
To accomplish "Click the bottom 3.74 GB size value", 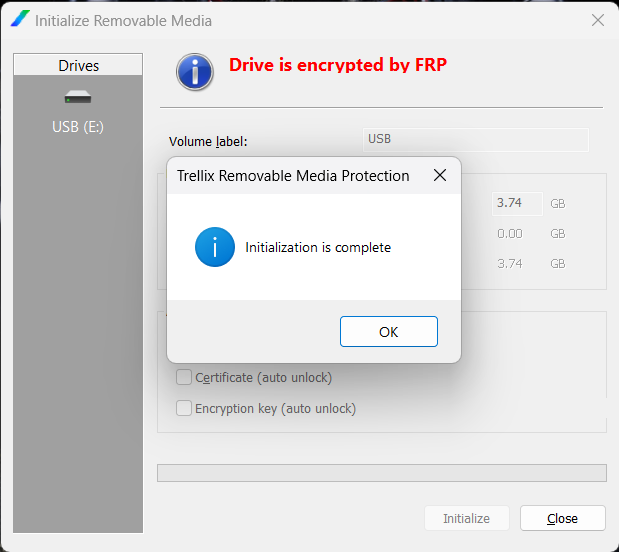I will point(510,263).
